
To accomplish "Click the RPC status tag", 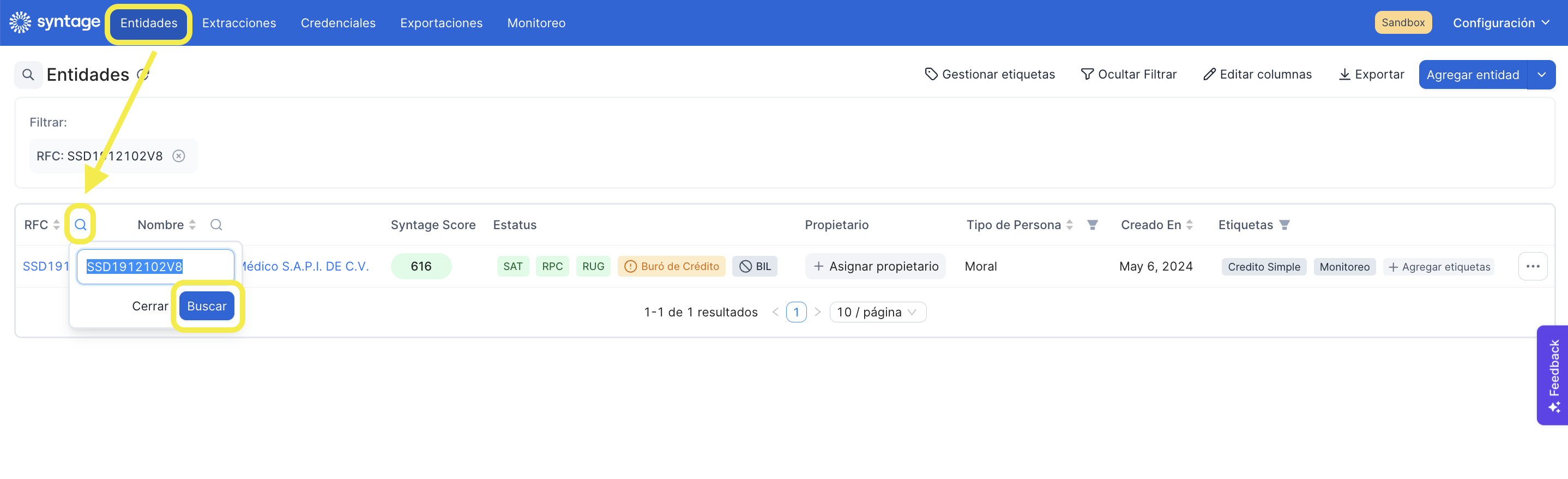I will [x=552, y=266].
